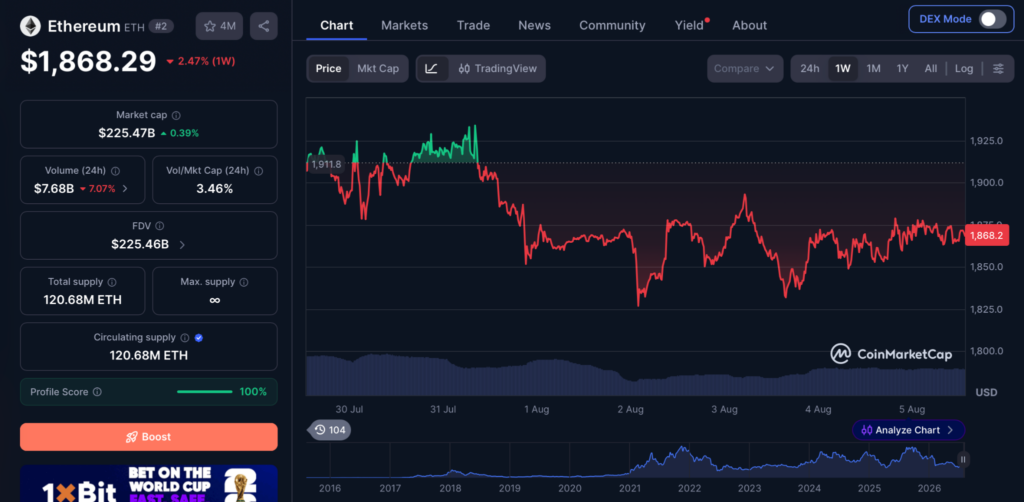Image resolution: width=1024 pixels, height=502 pixels.
Task: Switch to the Community tab
Action: 612,25
